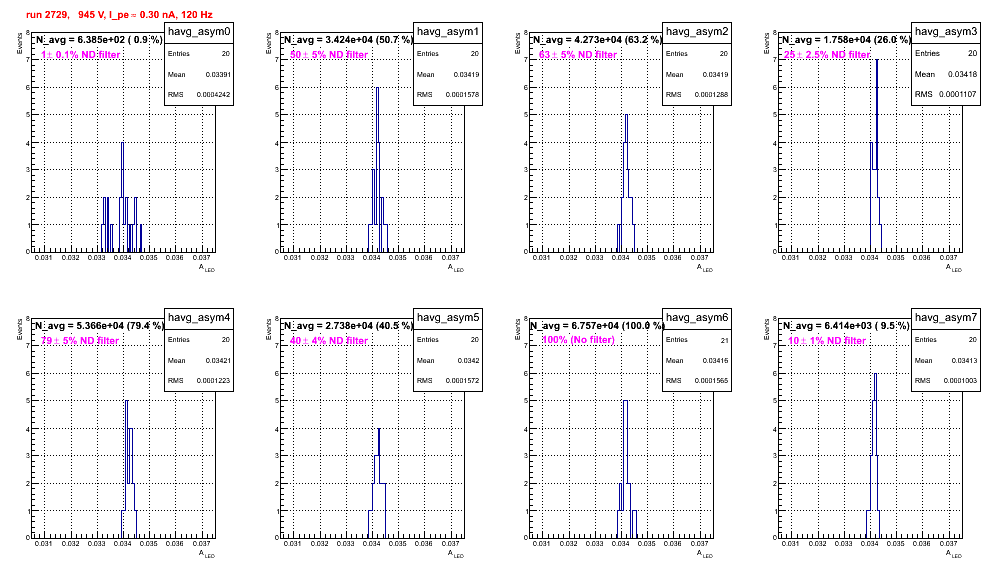
Task: Click the Events y-axis title of havg_asym6 plot
Action: [518, 329]
